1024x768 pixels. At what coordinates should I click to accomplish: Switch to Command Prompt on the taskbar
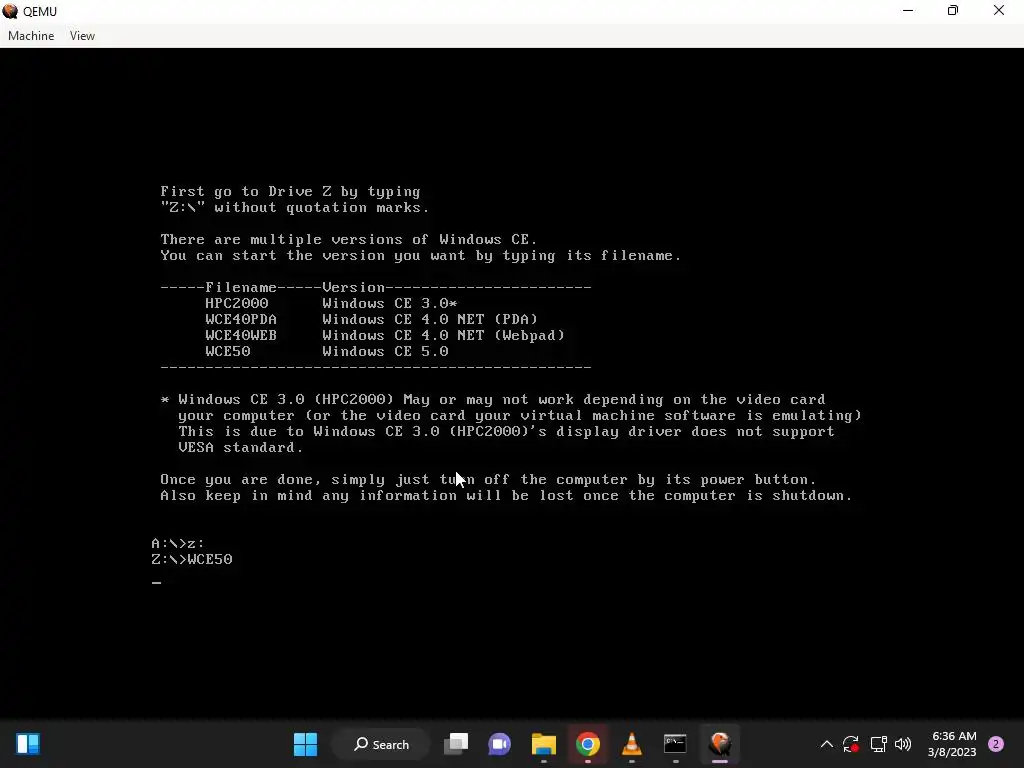675,744
